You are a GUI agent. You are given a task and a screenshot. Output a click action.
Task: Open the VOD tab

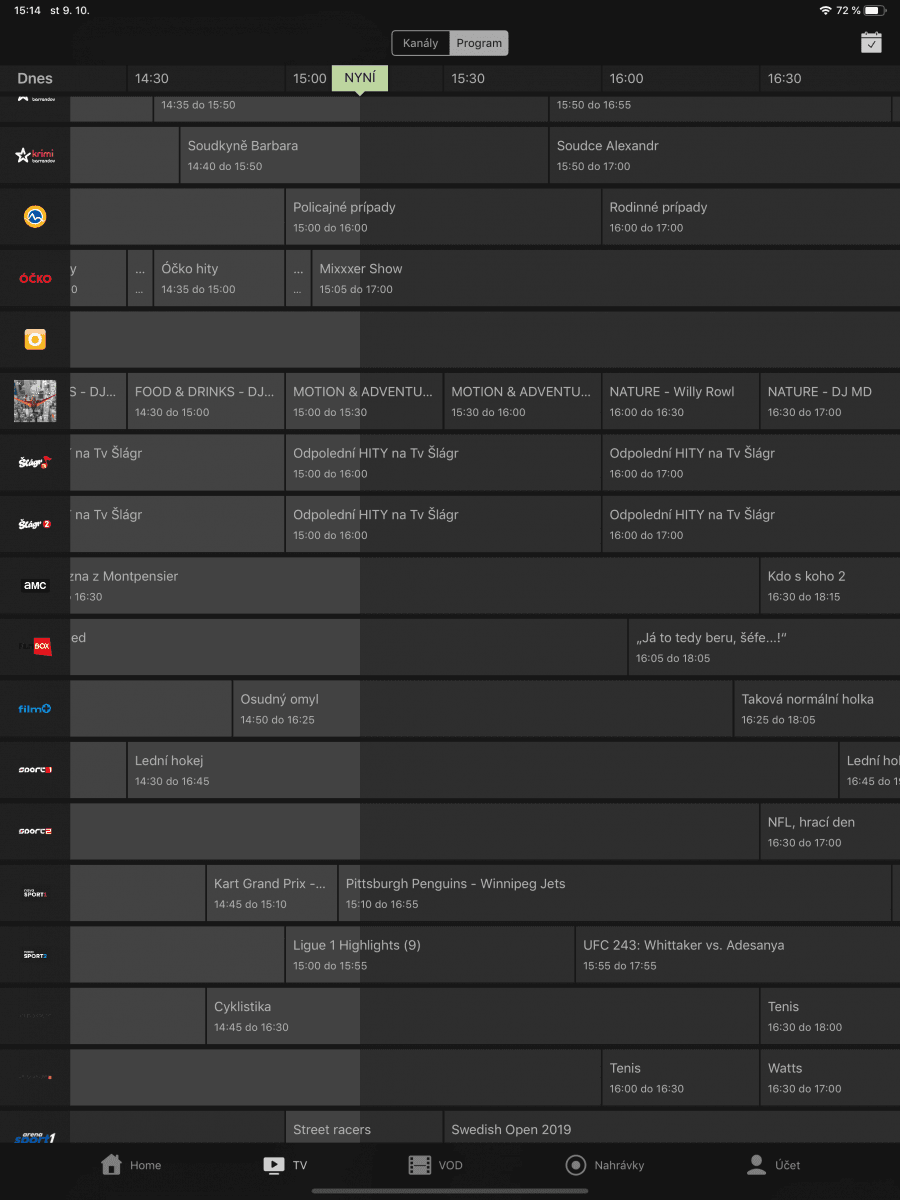(436, 1165)
